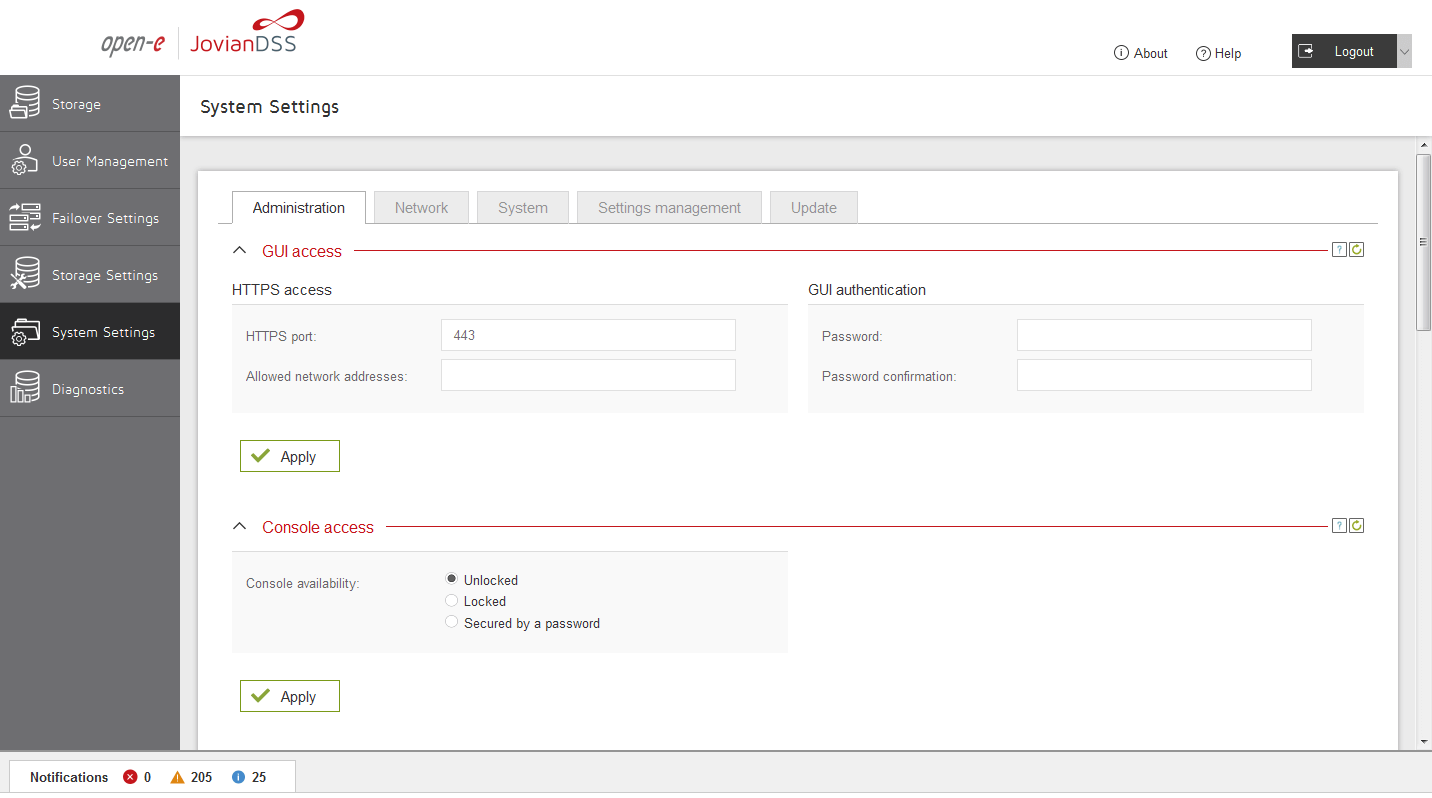Click the open-e JovianDSS logo
Screen dimensions: 1432x798
point(201,35)
